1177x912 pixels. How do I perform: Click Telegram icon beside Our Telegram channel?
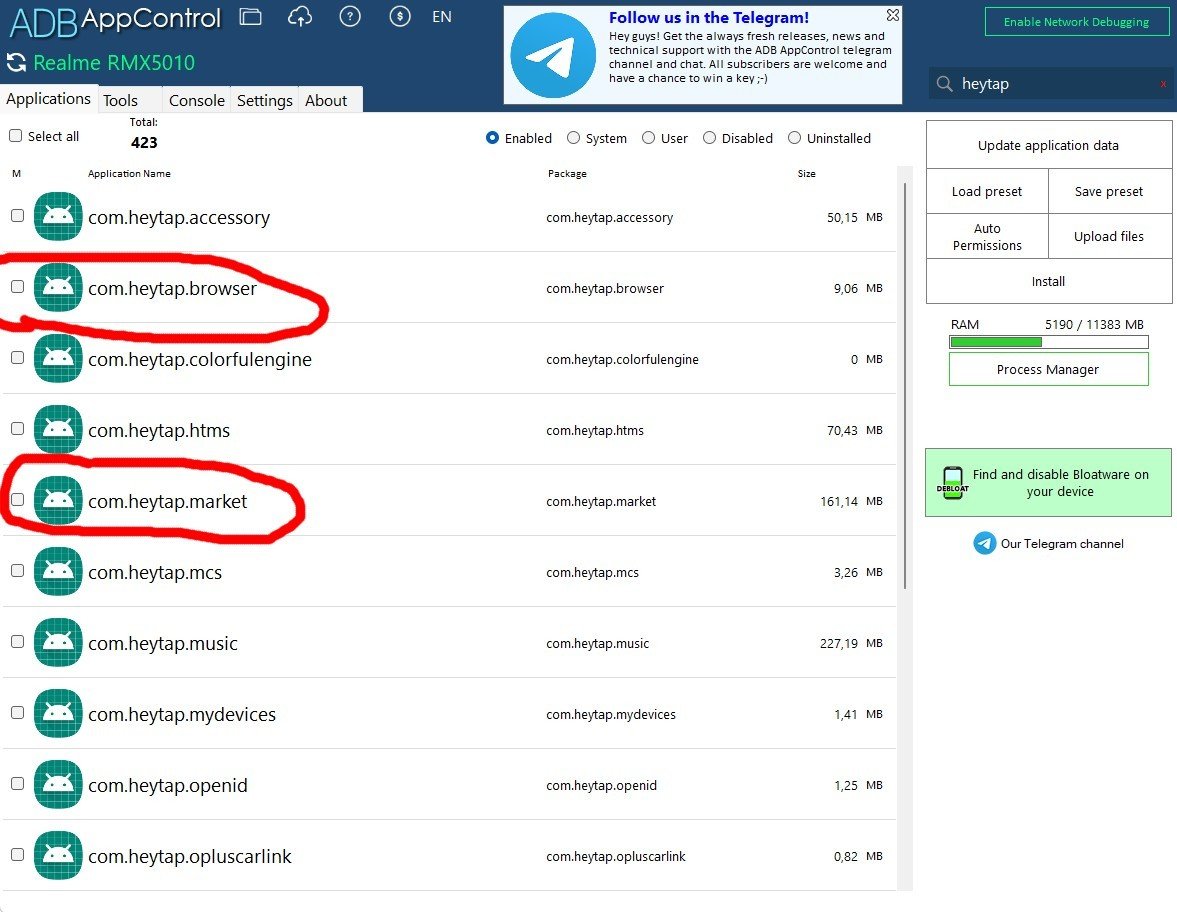coord(985,543)
